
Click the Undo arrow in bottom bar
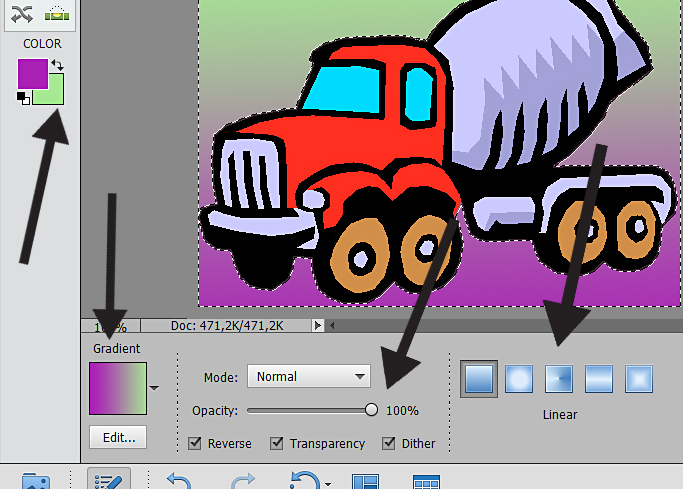point(178,482)
